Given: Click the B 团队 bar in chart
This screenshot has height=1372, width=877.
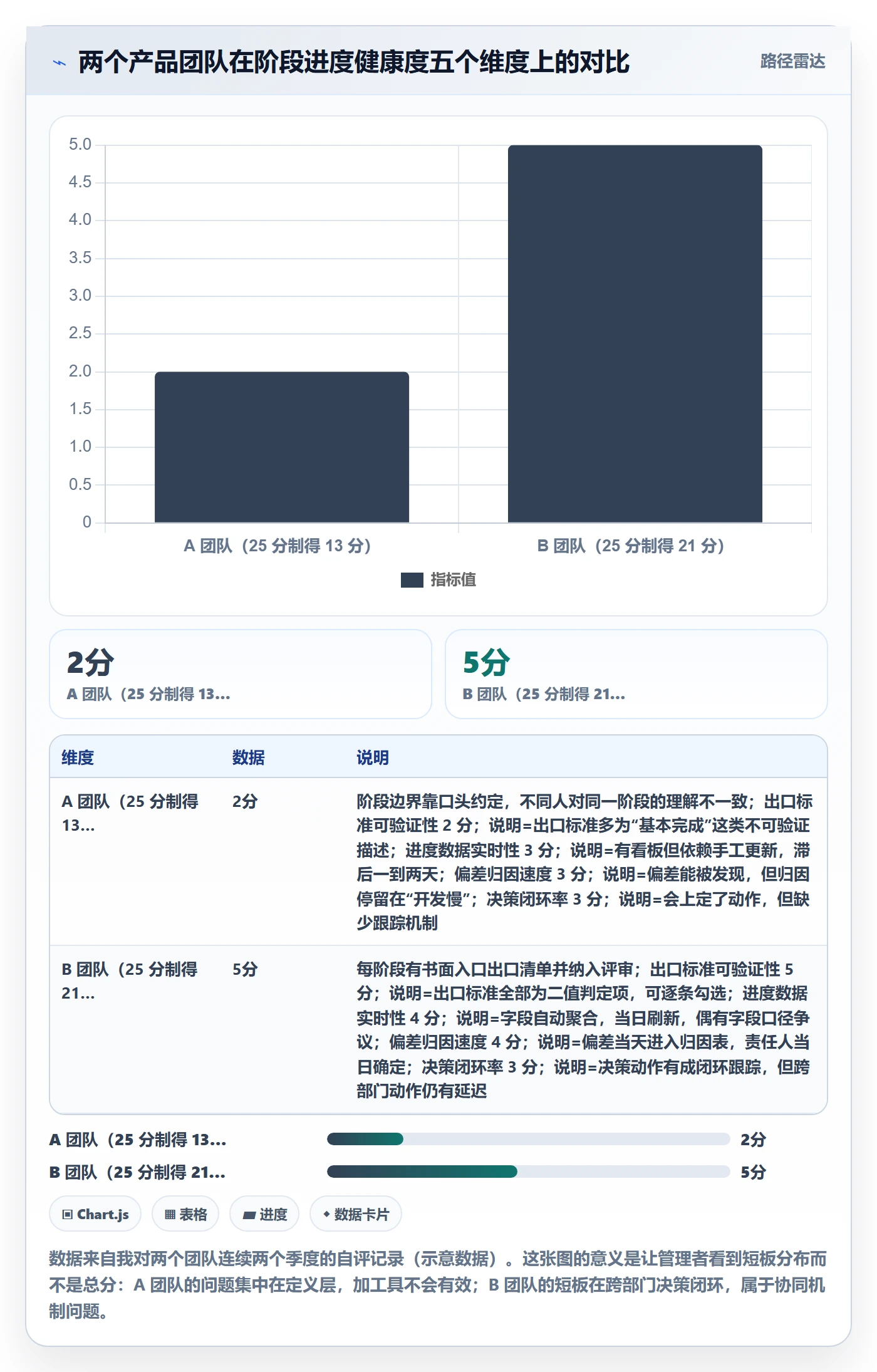Looking at the screenshot, I should pos(635,334).
